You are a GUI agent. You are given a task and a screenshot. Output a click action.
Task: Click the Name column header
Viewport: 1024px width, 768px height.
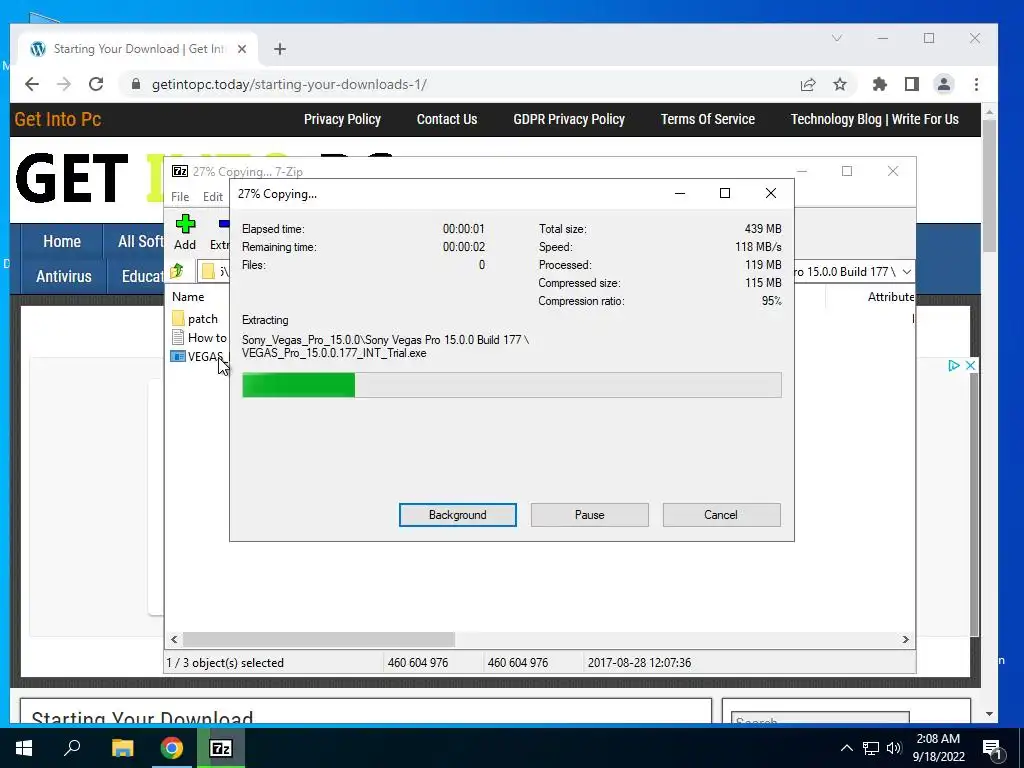pyautogui.click(x=188, y=296)
